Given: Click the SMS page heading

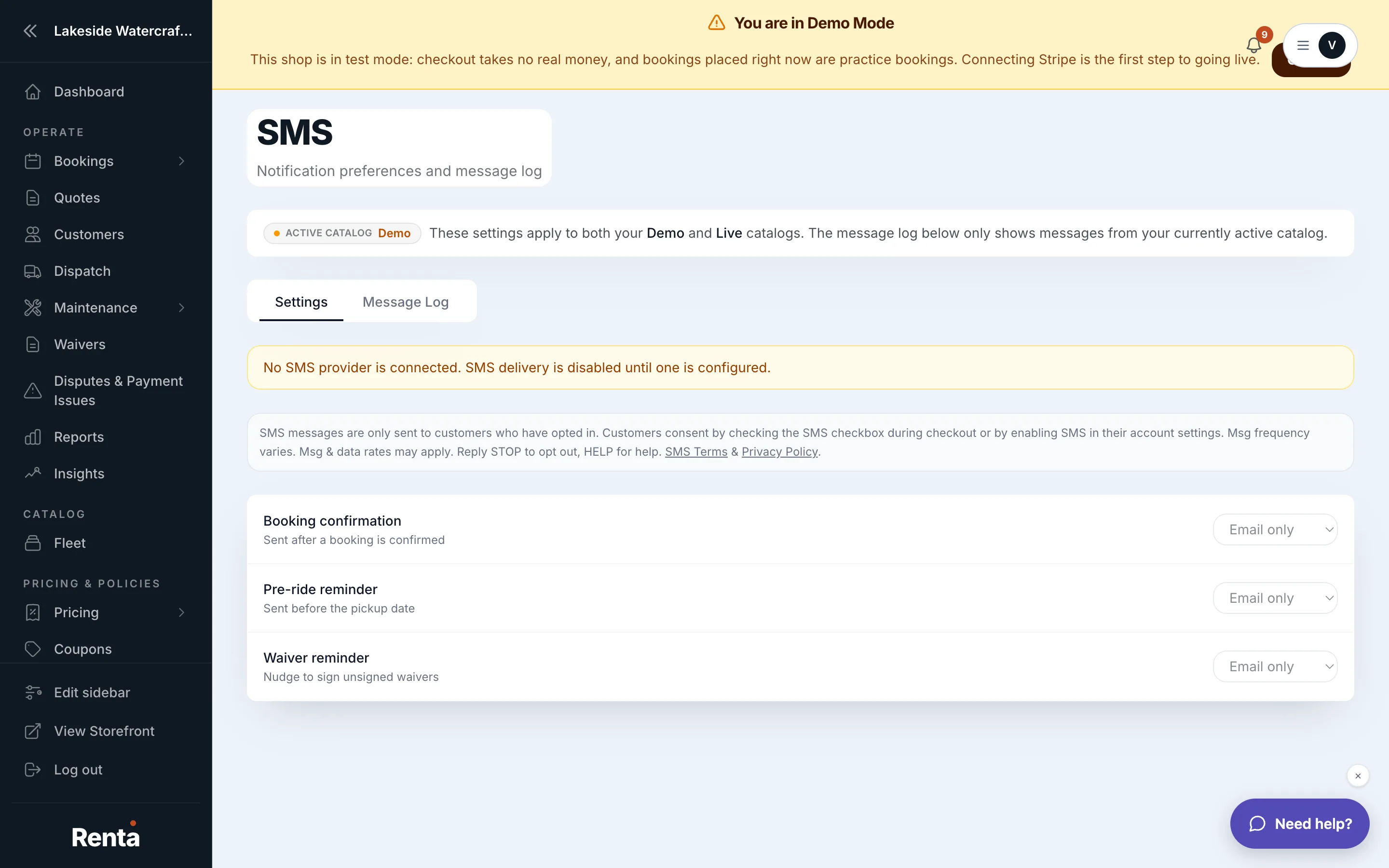Looking at the screenshot, I should [x=295, y=133].
